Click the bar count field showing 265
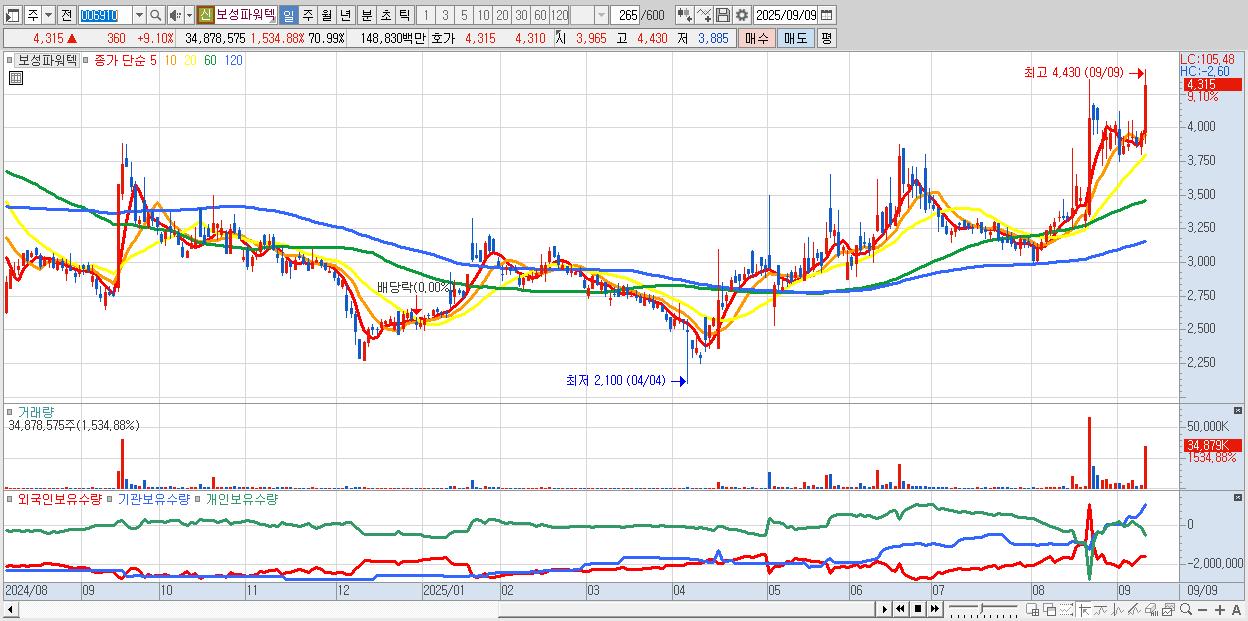1248x621 pixels. [x=626, y=15]
